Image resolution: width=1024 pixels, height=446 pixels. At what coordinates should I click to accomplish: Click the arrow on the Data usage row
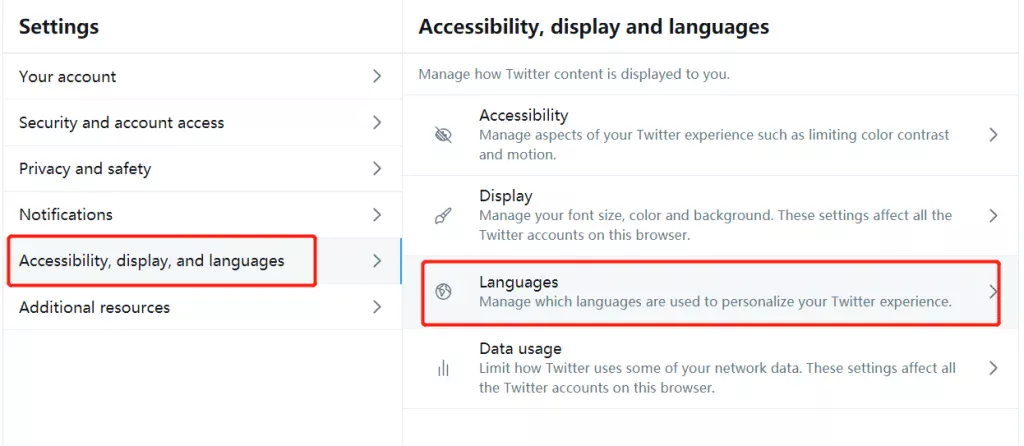pos(993,368)
